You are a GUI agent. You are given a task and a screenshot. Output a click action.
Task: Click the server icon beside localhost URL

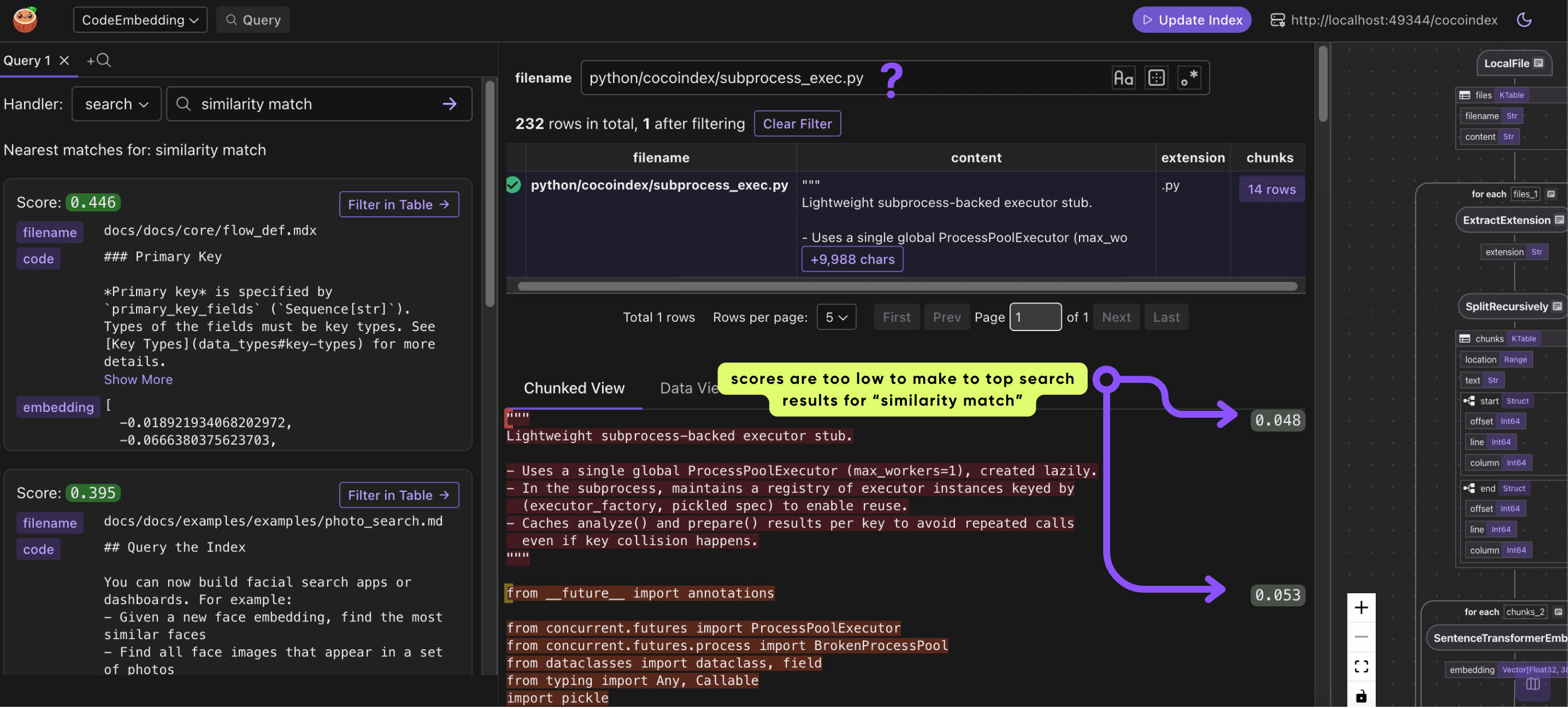(x=1278, y=20)
